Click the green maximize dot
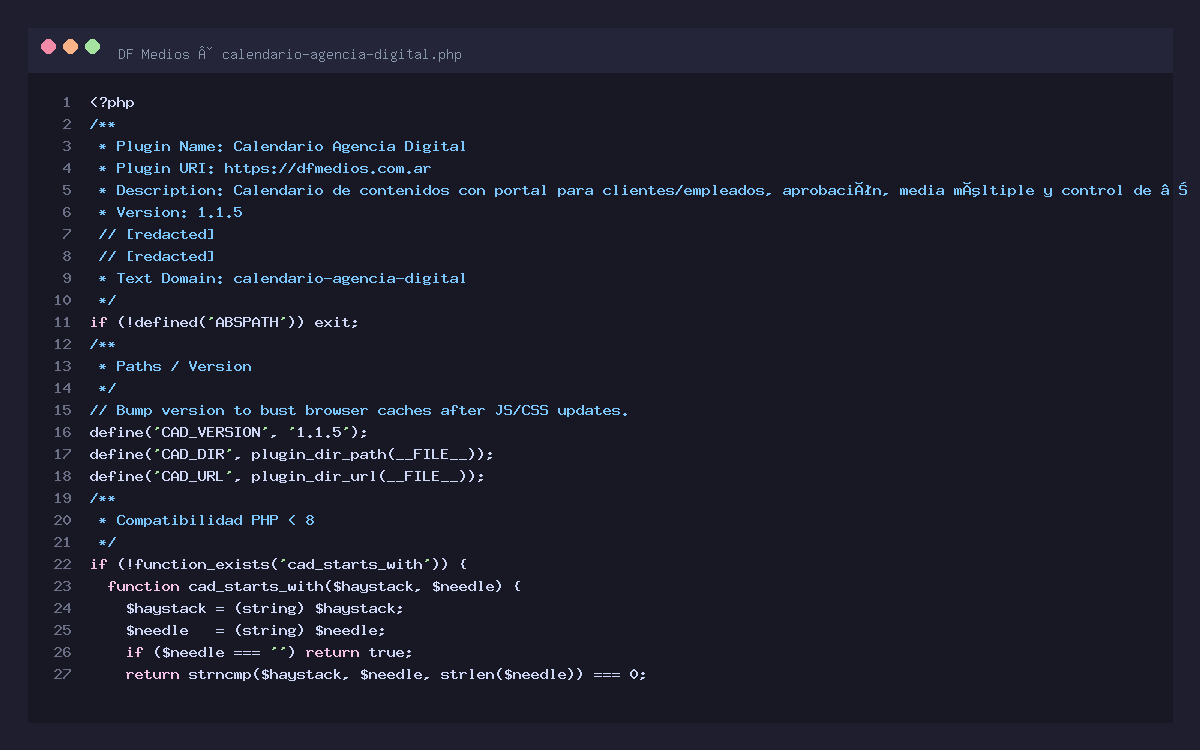Image resolution: width=1200 pixels, height=750 pixels. [x=93, y=46]
